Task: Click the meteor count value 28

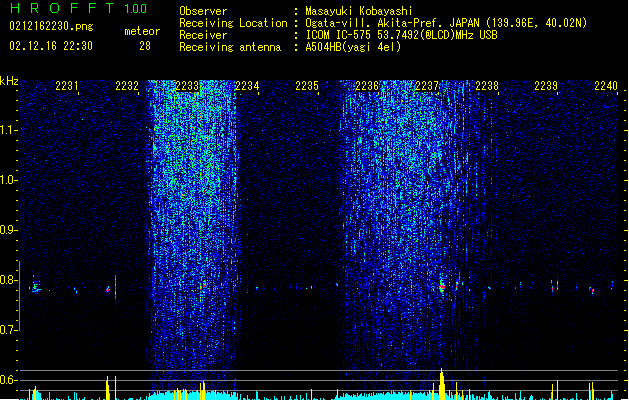Action: click(x=145, y=46)
